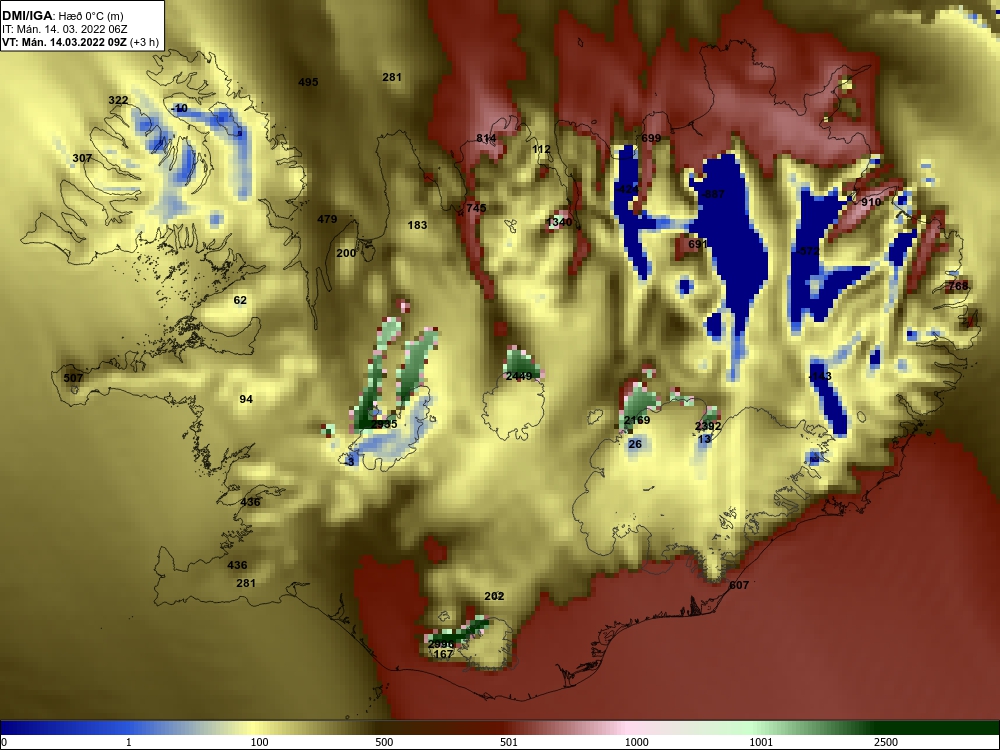Click the map value -10
The image size is (1000, 750).
point(180,108)
